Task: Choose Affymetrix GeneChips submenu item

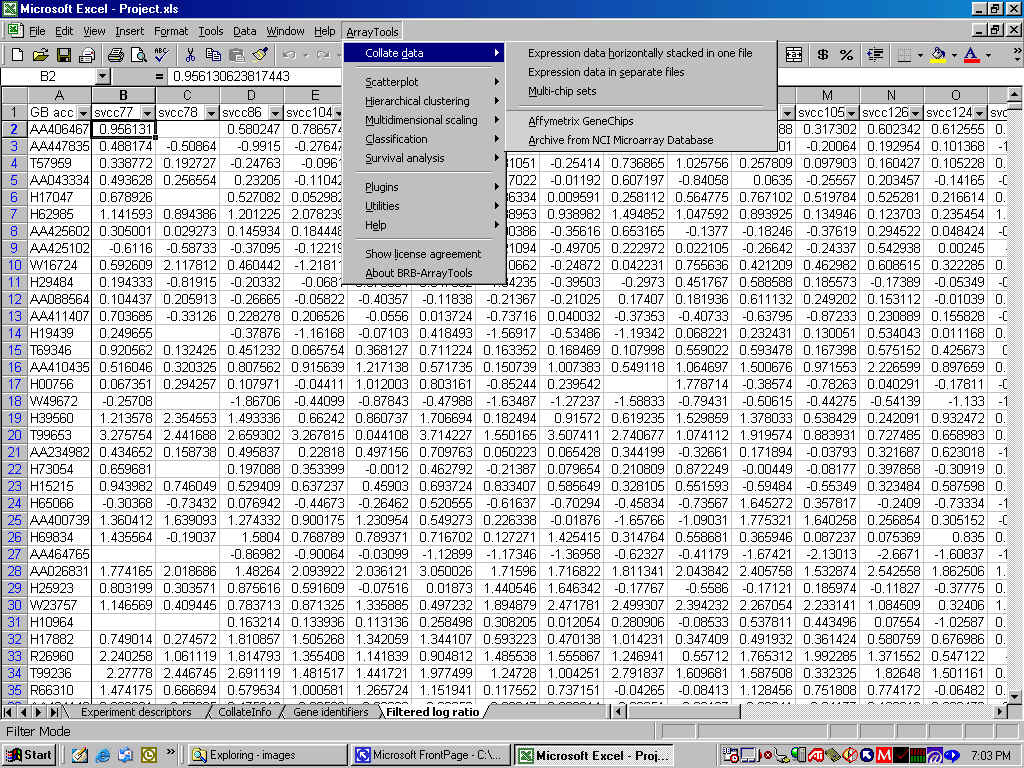Action: coord(641,121)
